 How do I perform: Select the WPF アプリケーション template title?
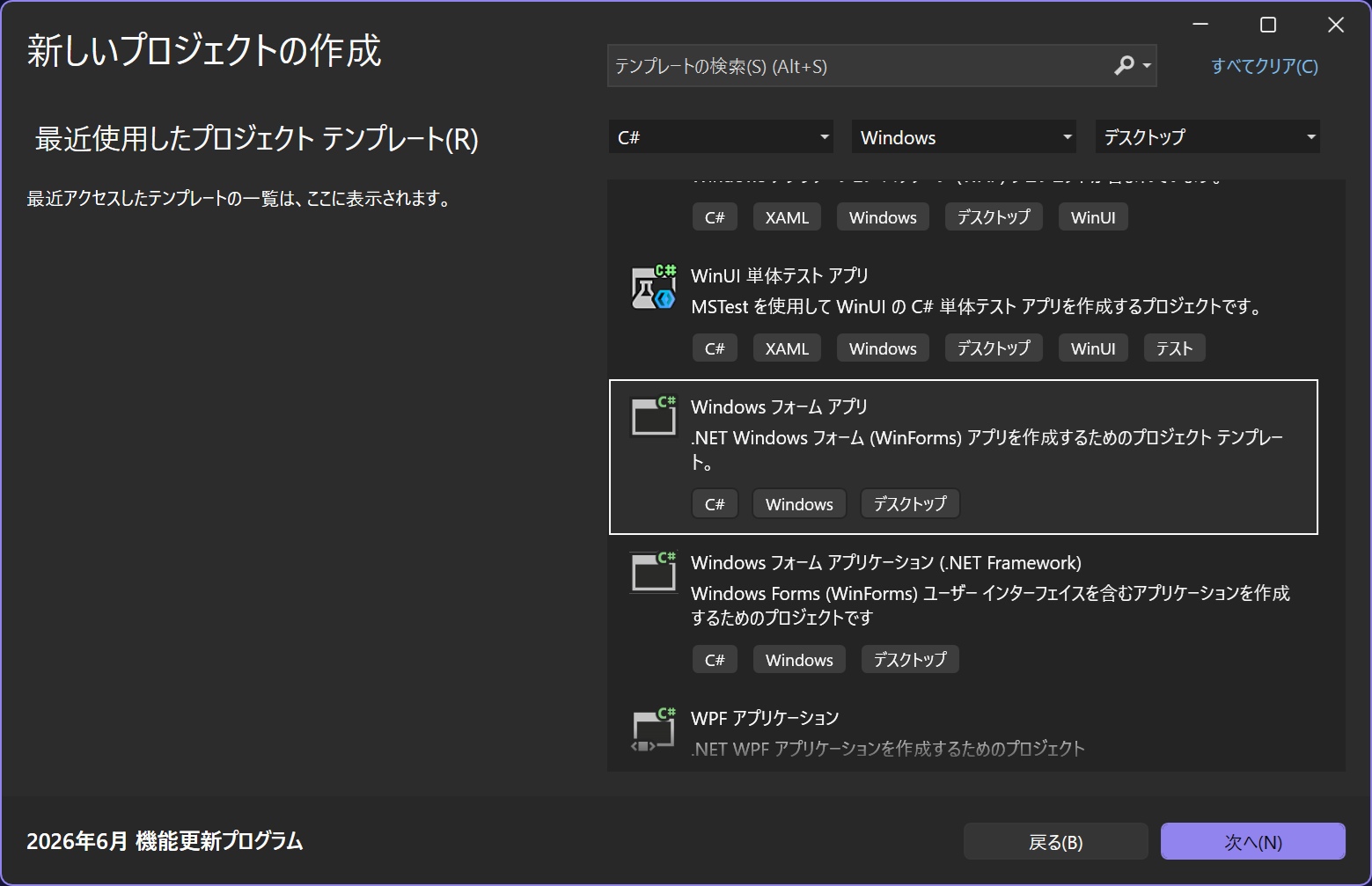point(765,718)
